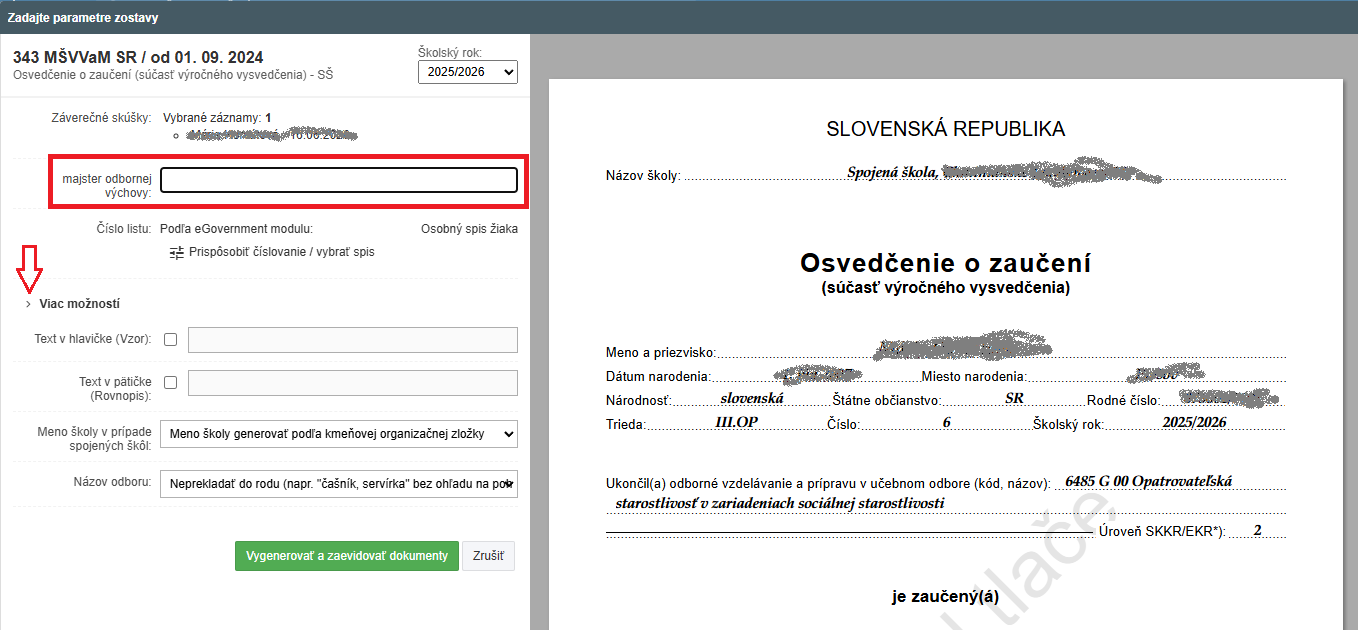Click the Text v hlavičke input field
Viewport: 1358px width, 630px height.
point(353,340)
